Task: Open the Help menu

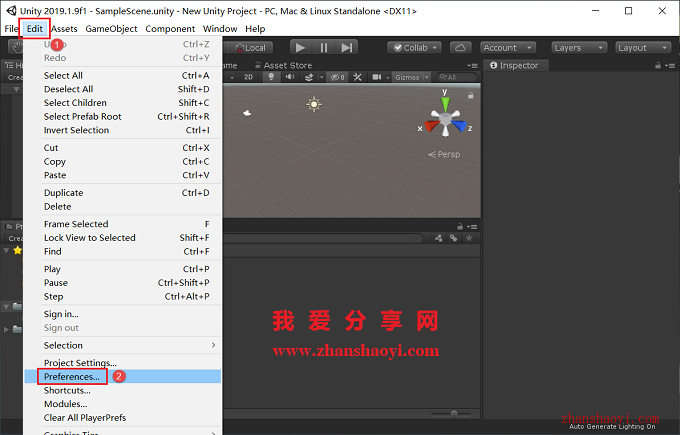Action: click(255, 29)
